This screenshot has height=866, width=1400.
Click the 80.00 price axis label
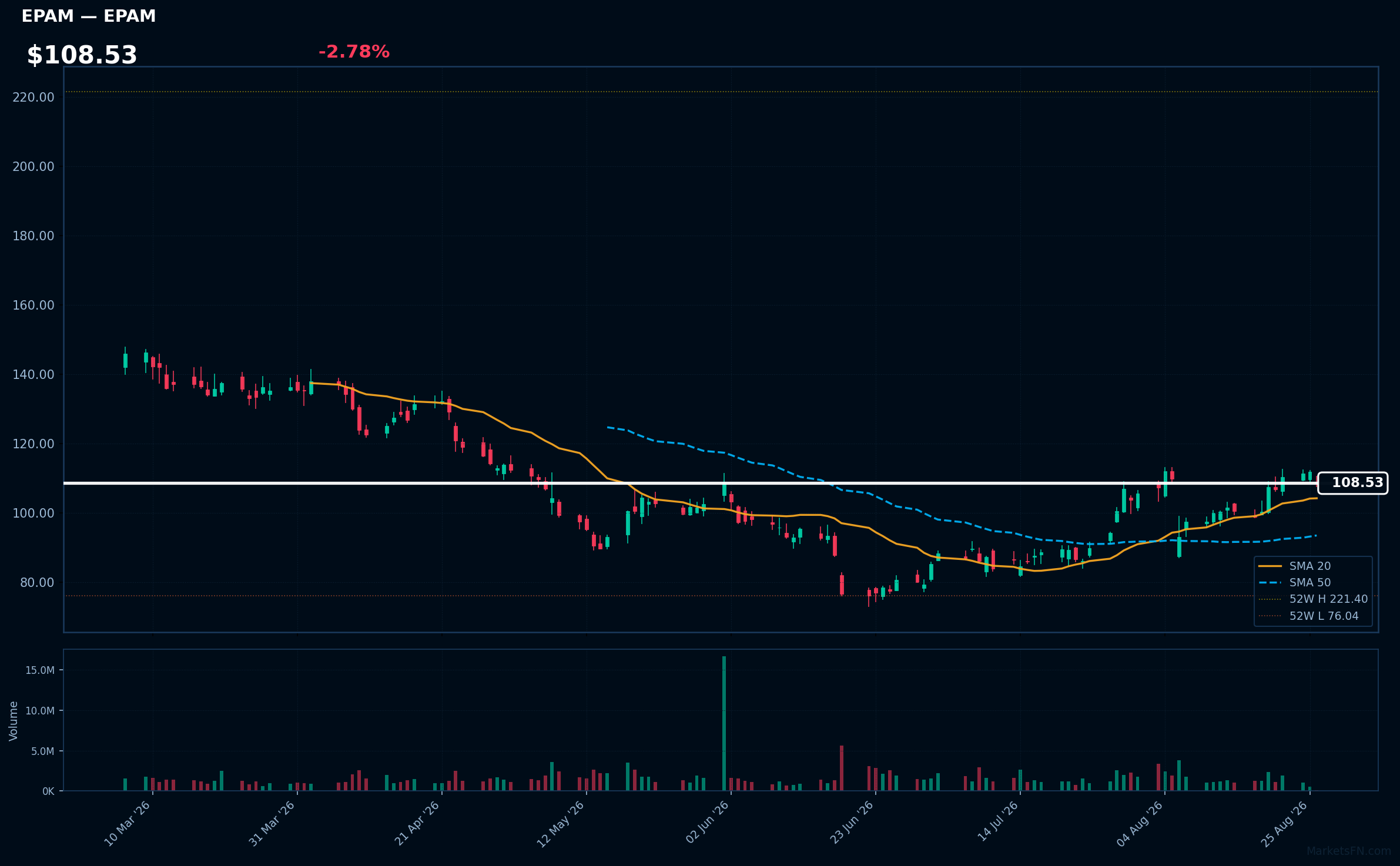[37, 582]
